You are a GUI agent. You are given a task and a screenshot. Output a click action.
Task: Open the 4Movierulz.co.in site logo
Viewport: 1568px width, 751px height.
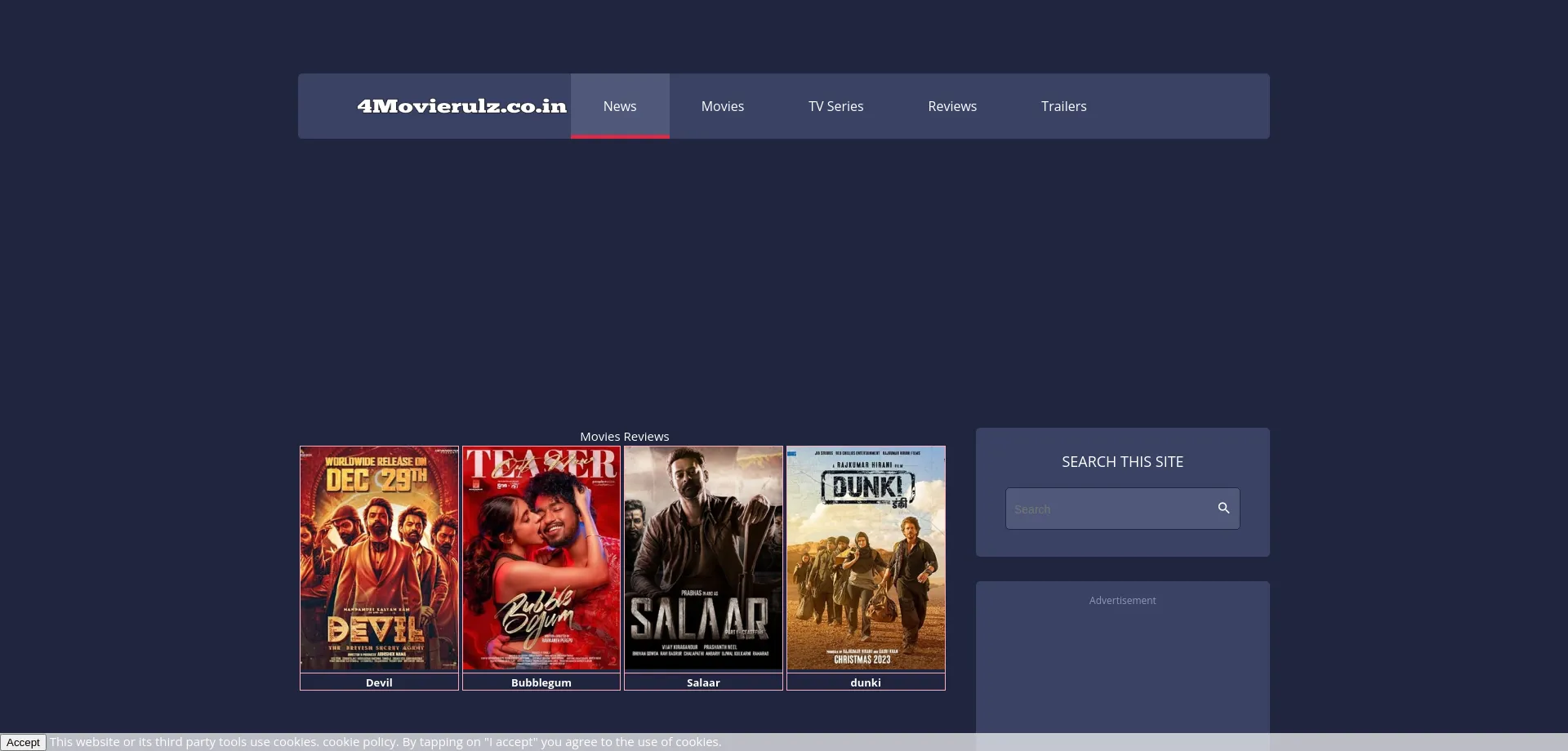pos(461,106)
